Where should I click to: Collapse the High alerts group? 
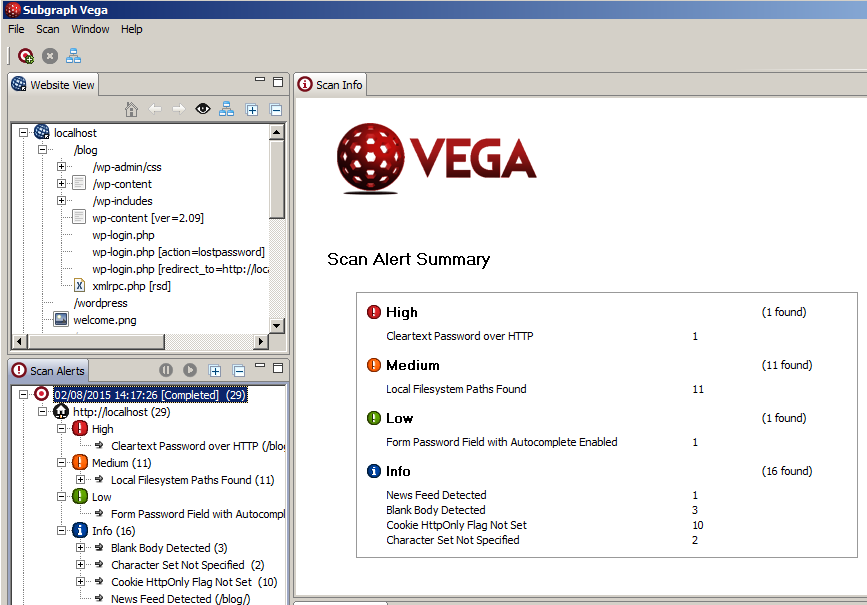[61, 429]
